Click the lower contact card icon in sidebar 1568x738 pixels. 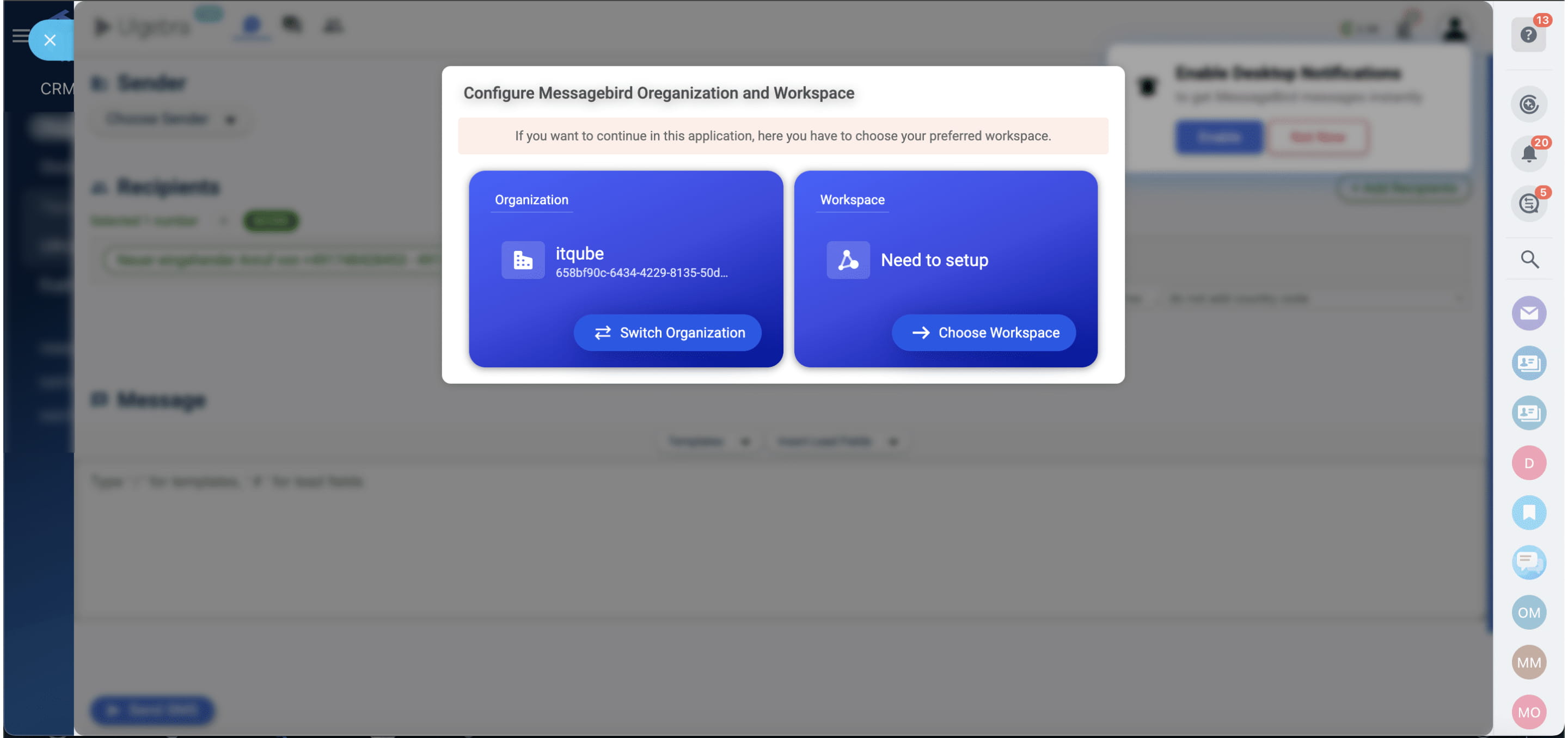(1529, 414)
